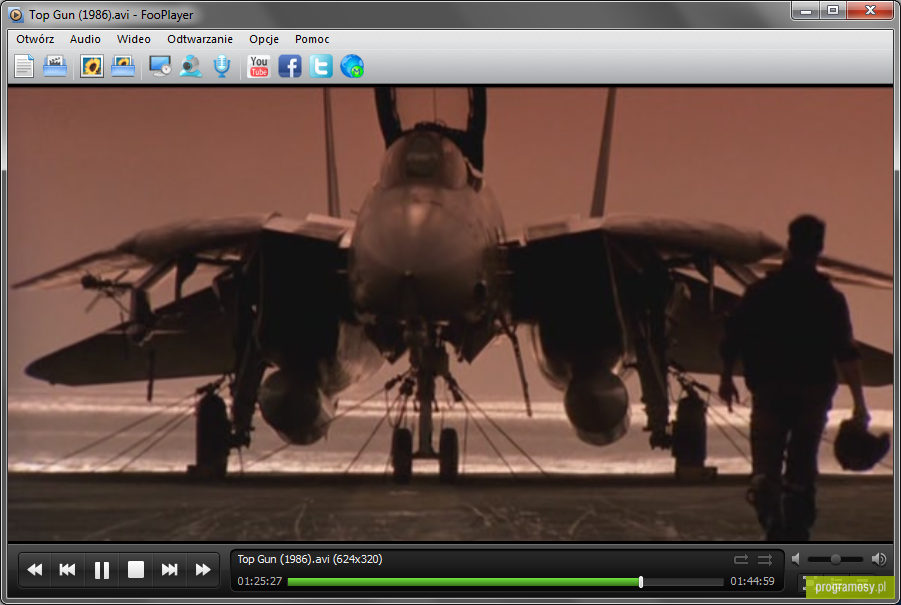This screenshot has height=605, width=901.
Task: Fast-forward the video with double-right arrows
Action: pos(203,569)
